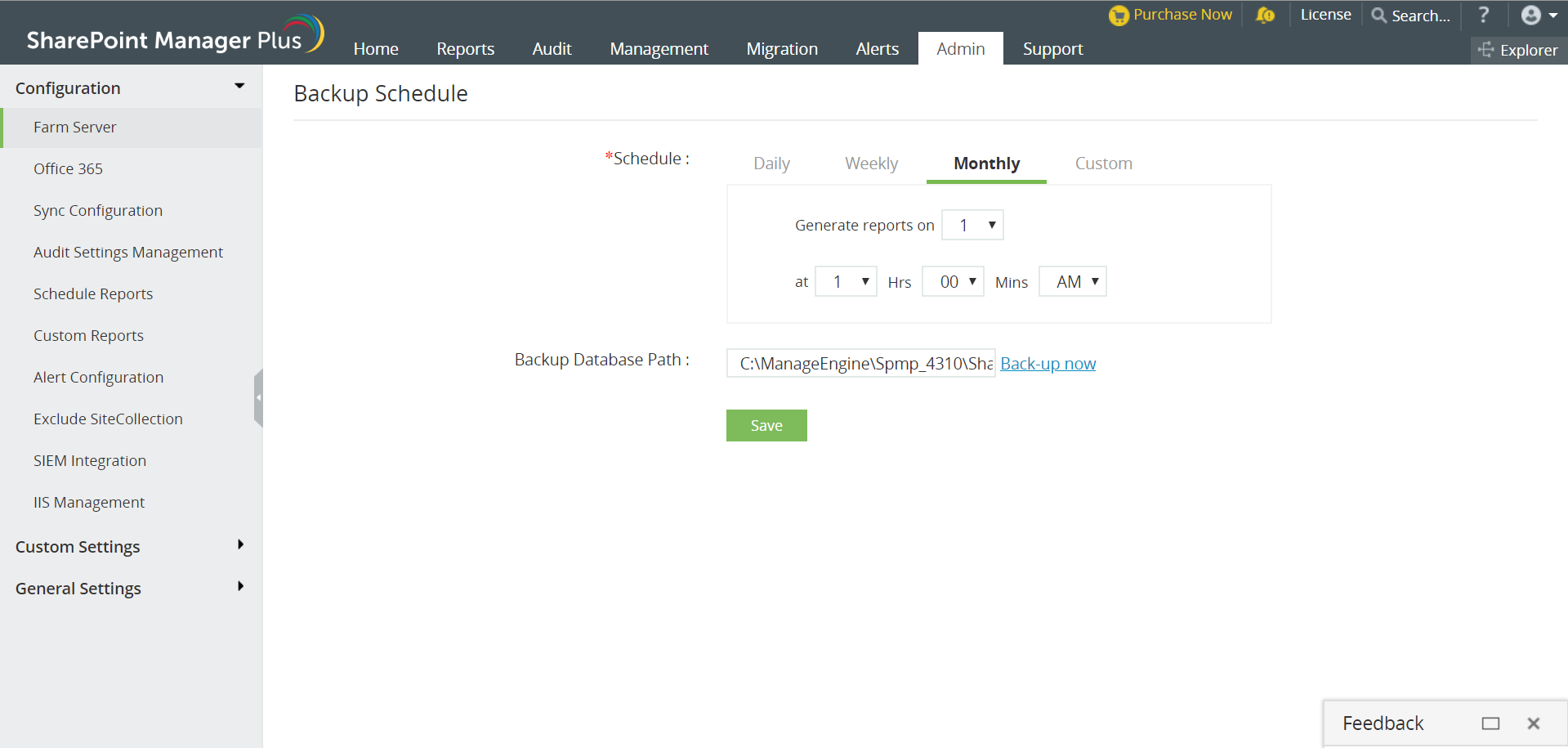Select the Admin tab

pos(961,49)
